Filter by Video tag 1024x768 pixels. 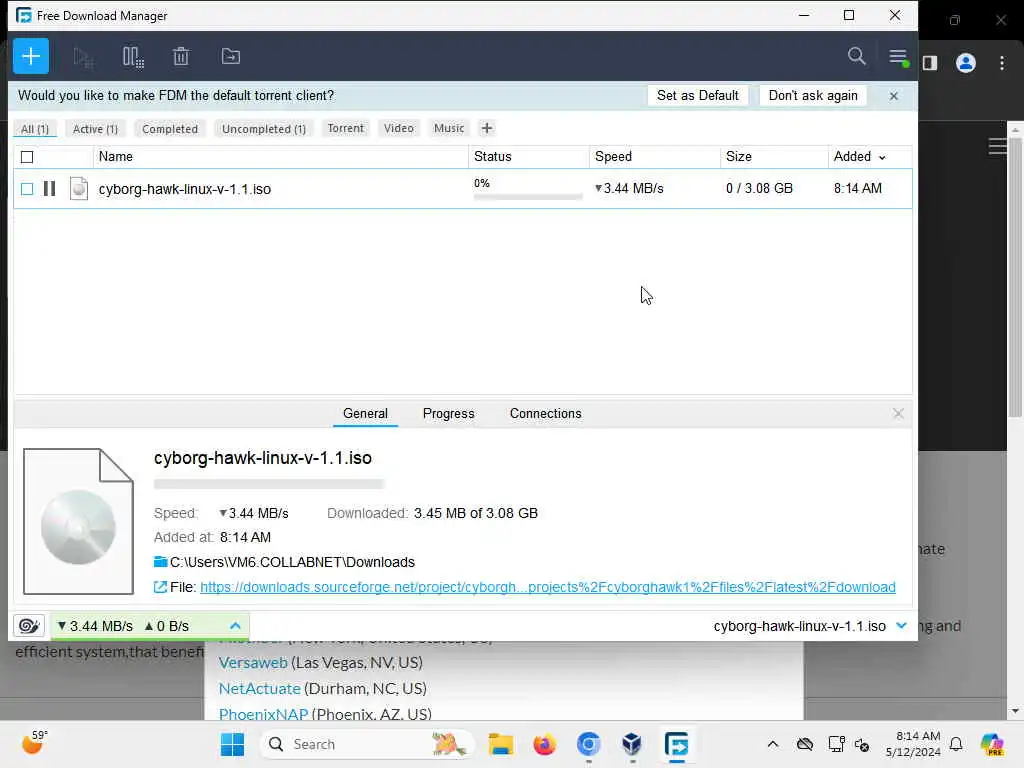coord(398,128)
